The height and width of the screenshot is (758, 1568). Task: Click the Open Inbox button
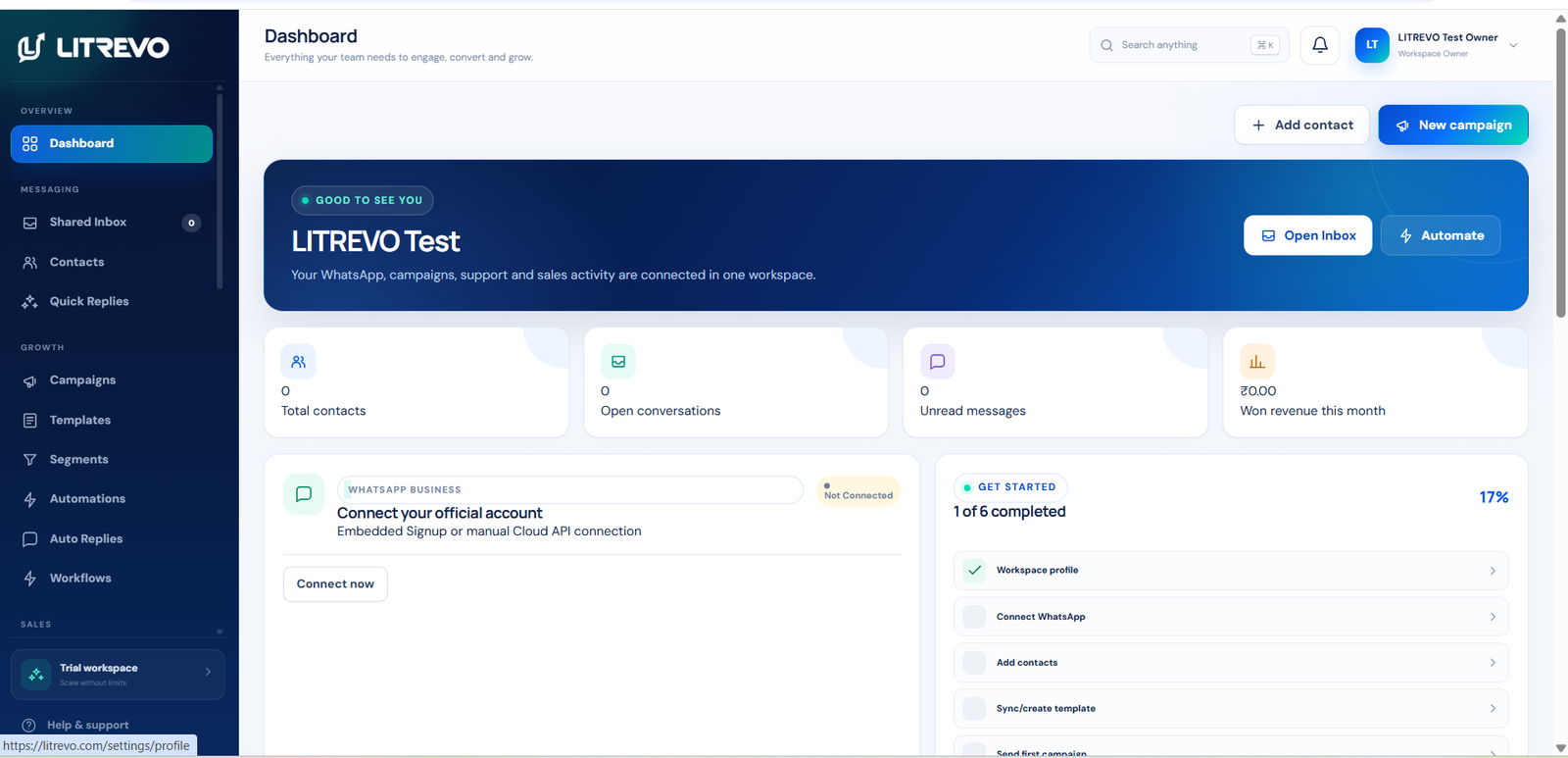[1308, 235]
